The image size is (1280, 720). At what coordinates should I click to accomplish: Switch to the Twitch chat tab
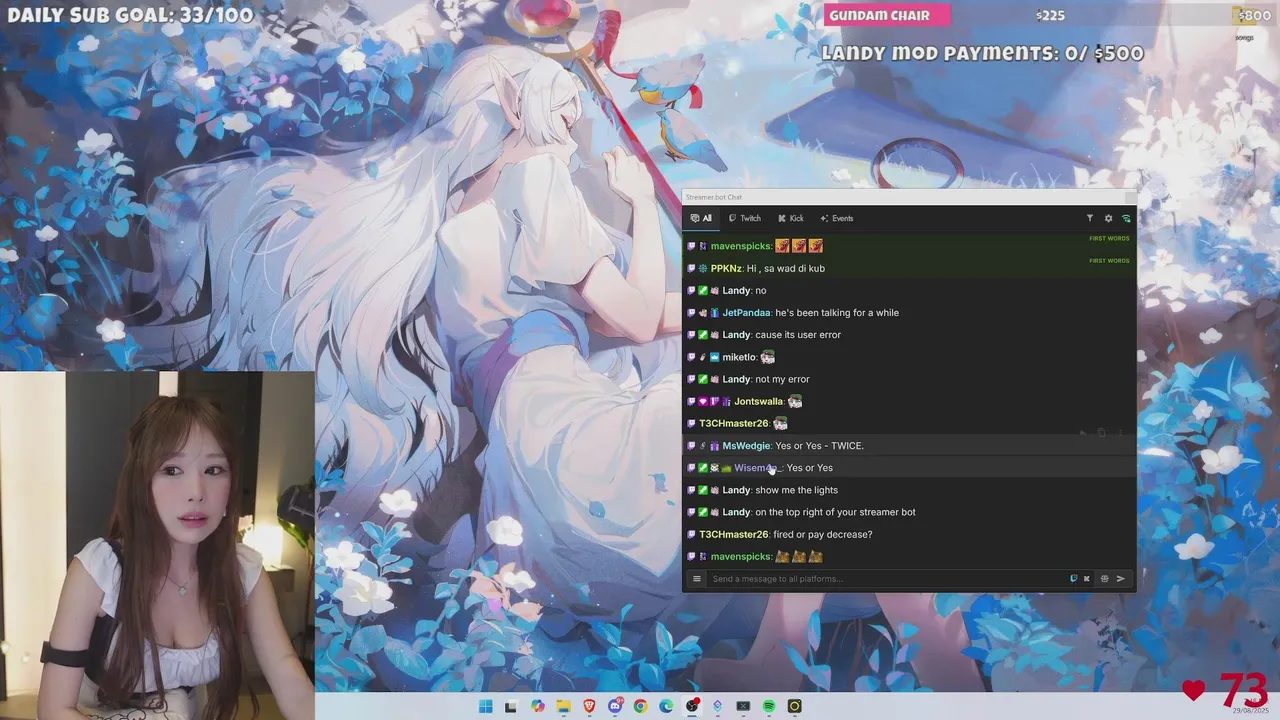[745, 218]
